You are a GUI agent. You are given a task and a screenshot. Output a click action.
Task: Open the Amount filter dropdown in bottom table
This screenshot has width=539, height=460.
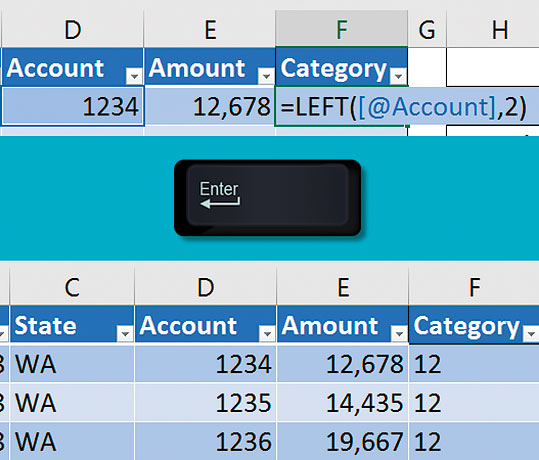(399, 333)
